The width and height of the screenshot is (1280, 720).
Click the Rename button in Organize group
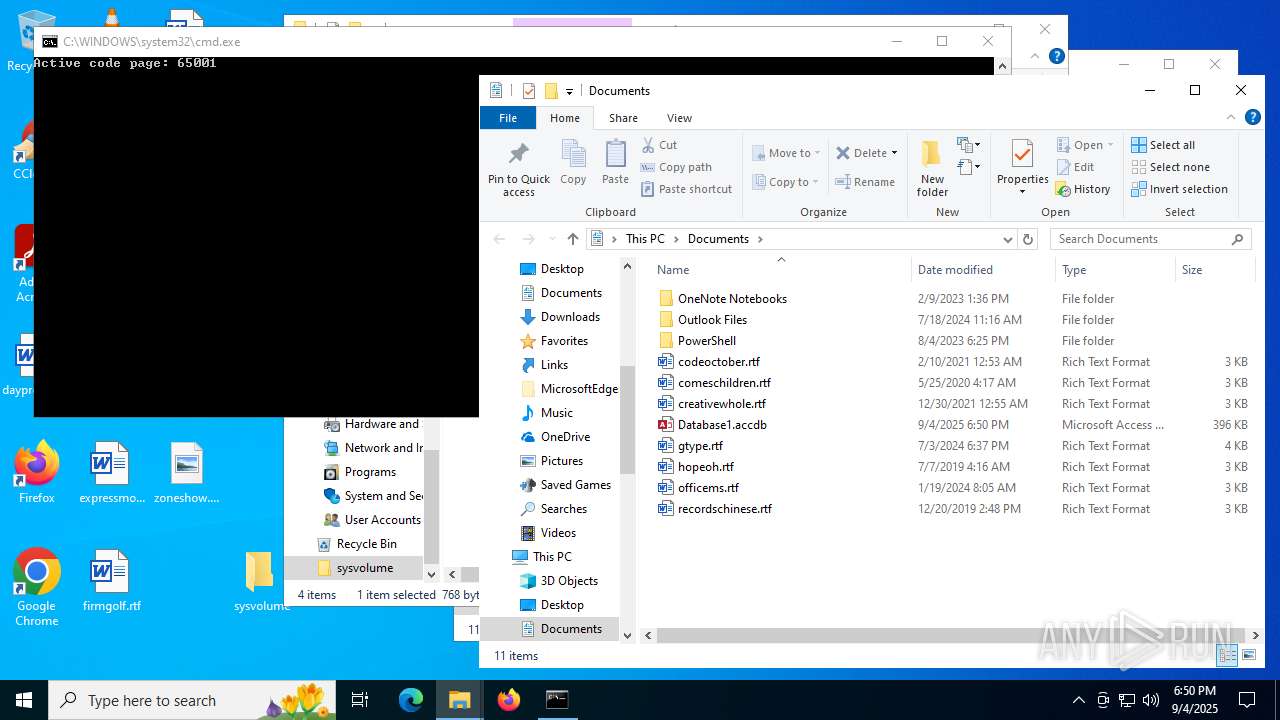(x=865, y=182)
